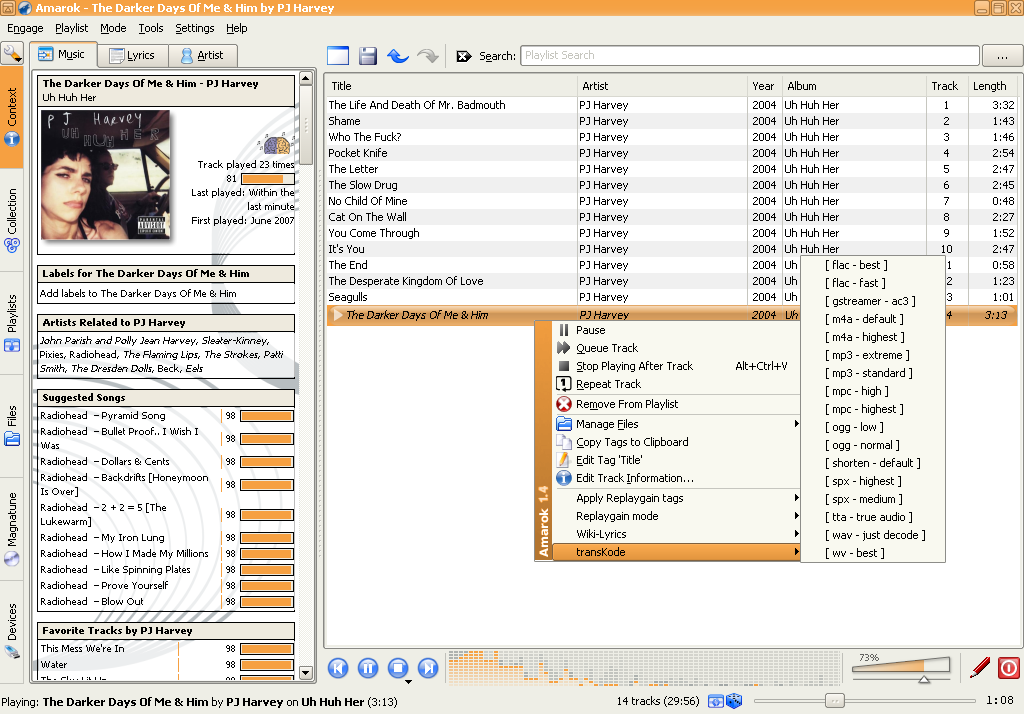Click the next track button
This screenshot has height=714, width=1024.
point(428,668)
